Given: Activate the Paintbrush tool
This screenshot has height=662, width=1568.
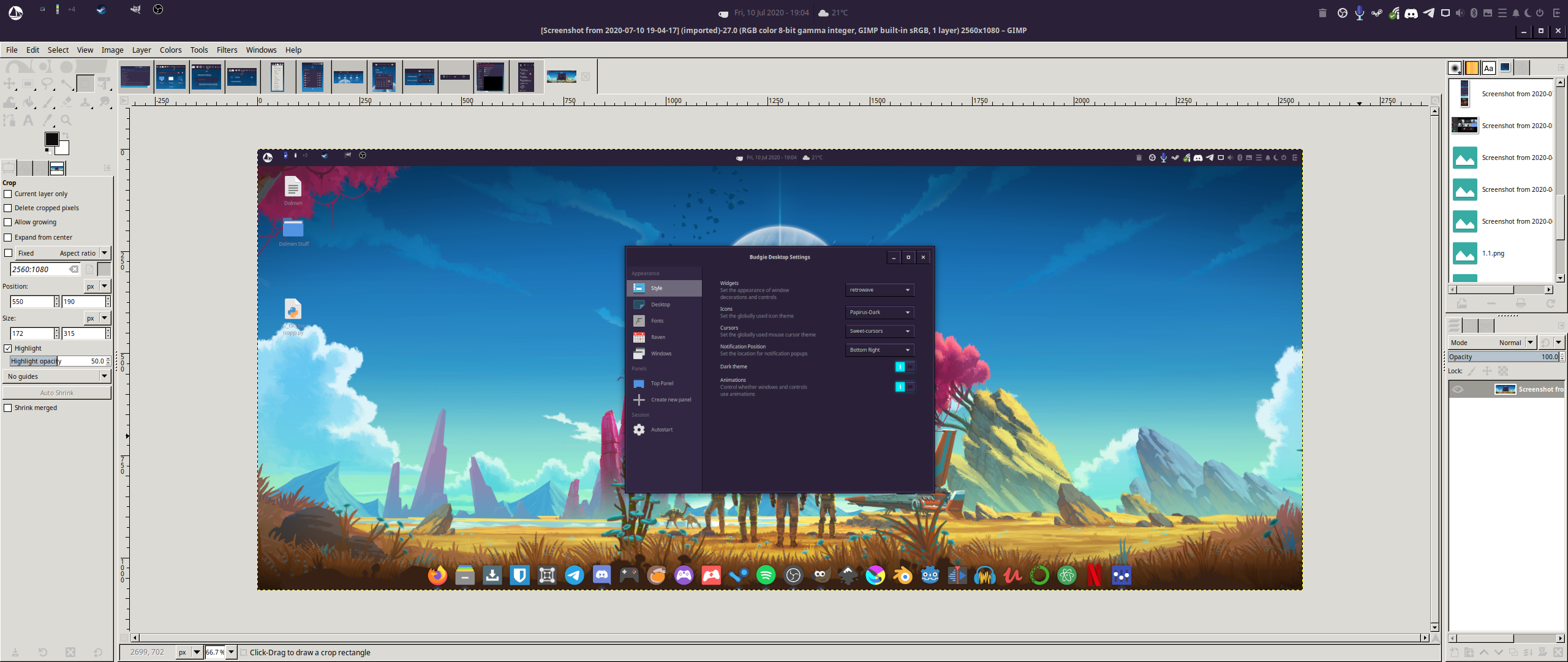Looking at the screenshot, I should tap(48, 102).
